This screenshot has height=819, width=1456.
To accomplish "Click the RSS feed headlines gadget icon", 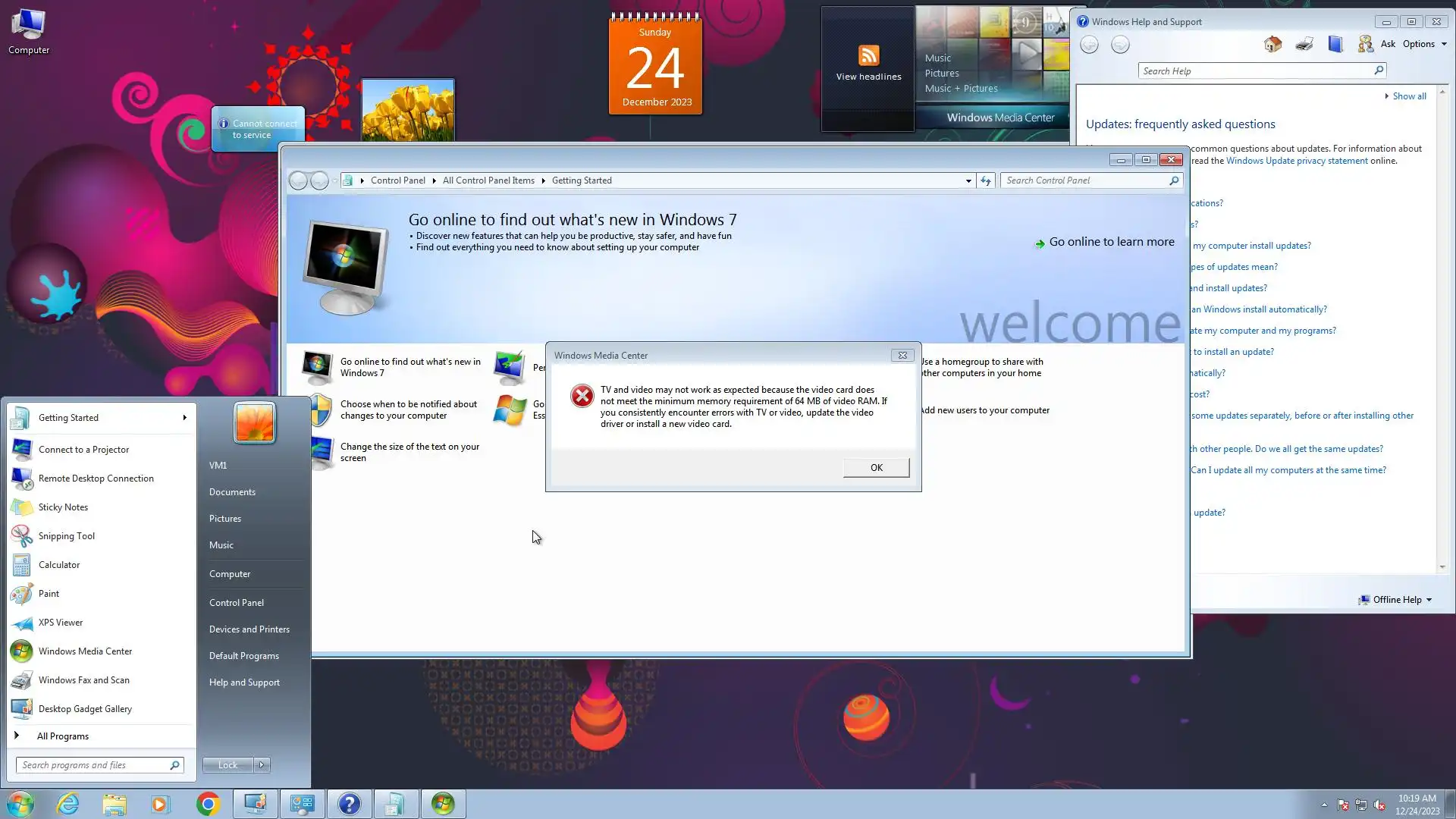I will coord(868,55).
